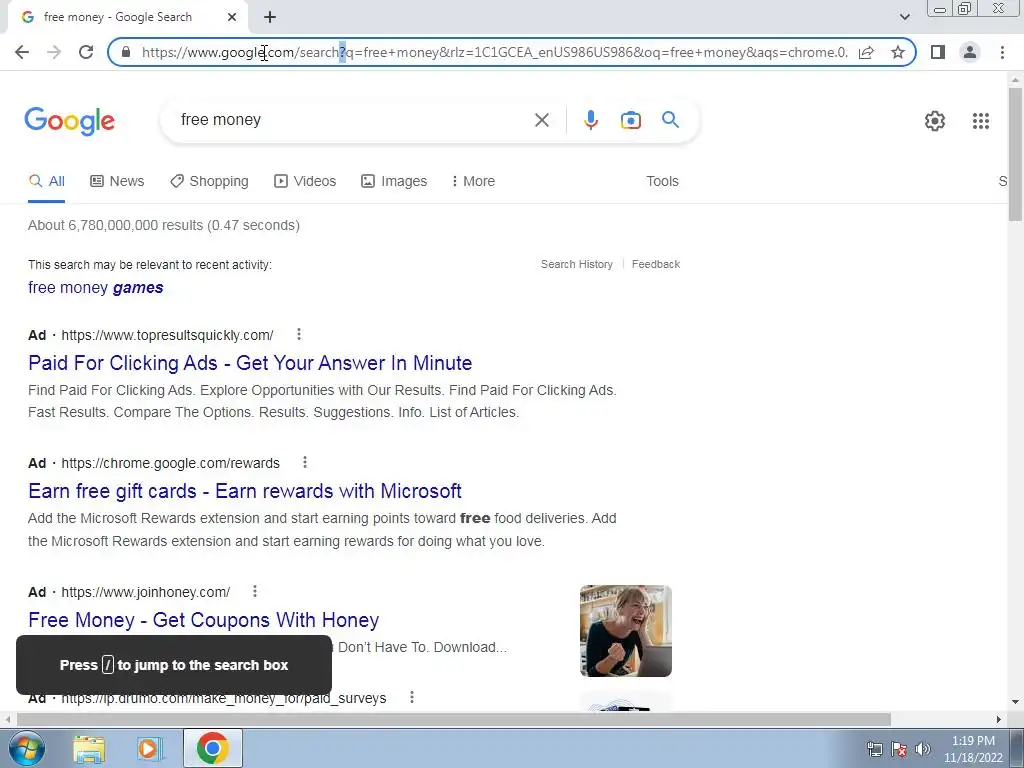Image resolution: width=1024 pixels, height=768 pixels.
Task: Expand the More search options
Action: coord(473,181)
